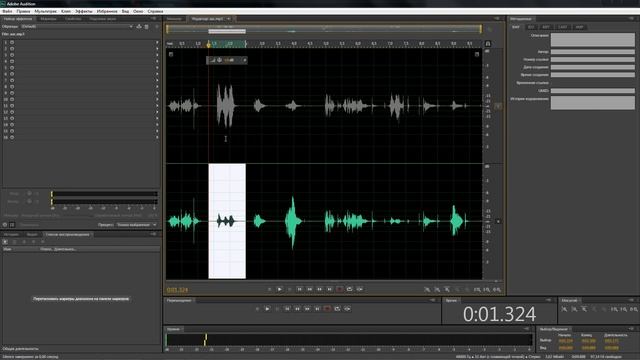Viewport: 640px width, 360px height.
Task: Click first zoom icon in Масштаб panel
Action: 564,309
